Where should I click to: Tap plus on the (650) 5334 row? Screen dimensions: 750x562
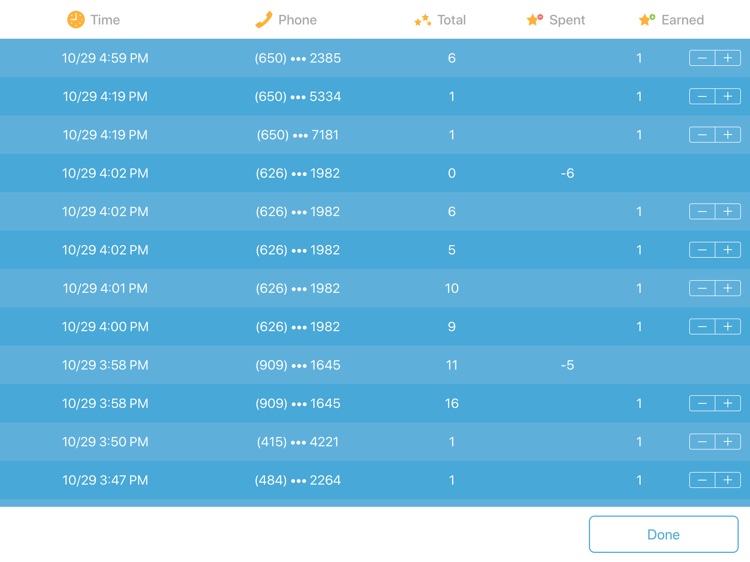click(728, 96)
